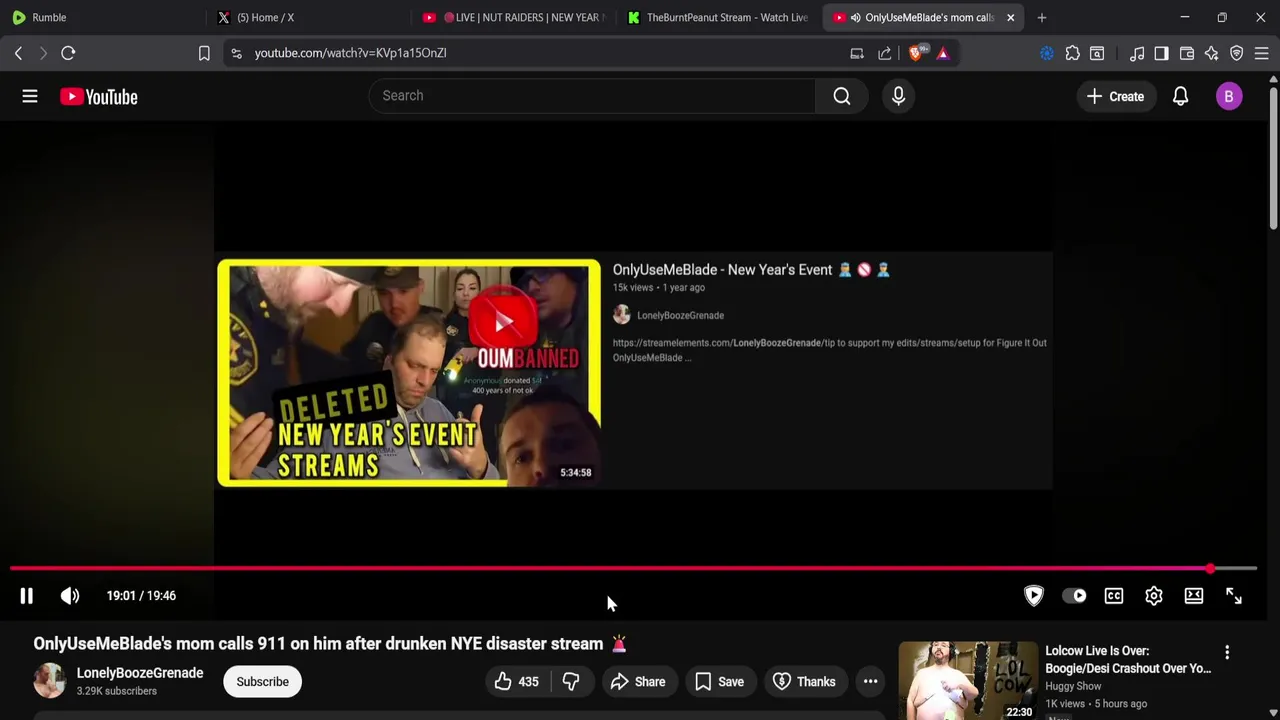Viewport: 1280px width, 720px height.
Task: Open YouTube hamburger guide menu
Action: pyautogui.click(x=30, y=96)
